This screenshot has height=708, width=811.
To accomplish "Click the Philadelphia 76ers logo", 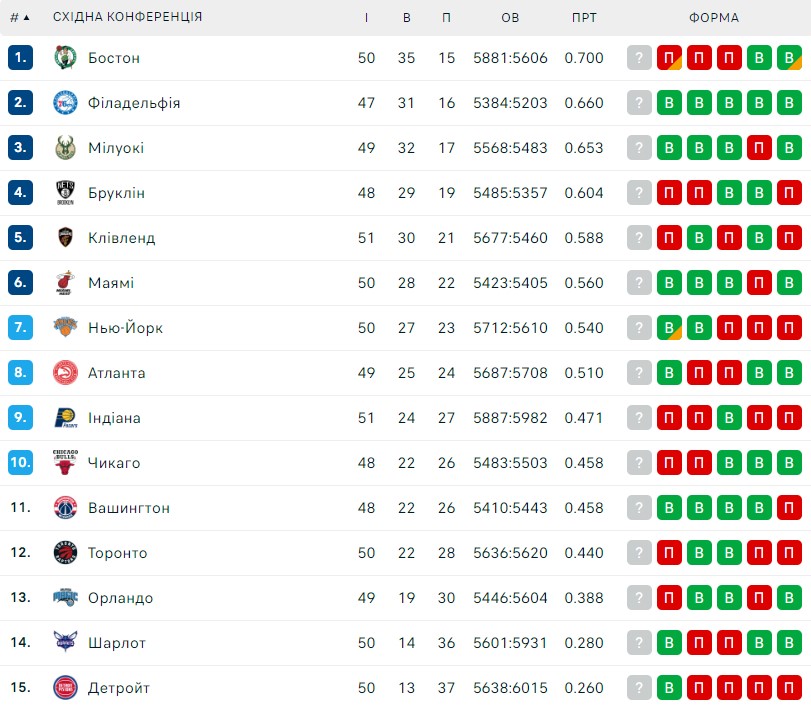I will pyautogui.click(x=65, y=102).
